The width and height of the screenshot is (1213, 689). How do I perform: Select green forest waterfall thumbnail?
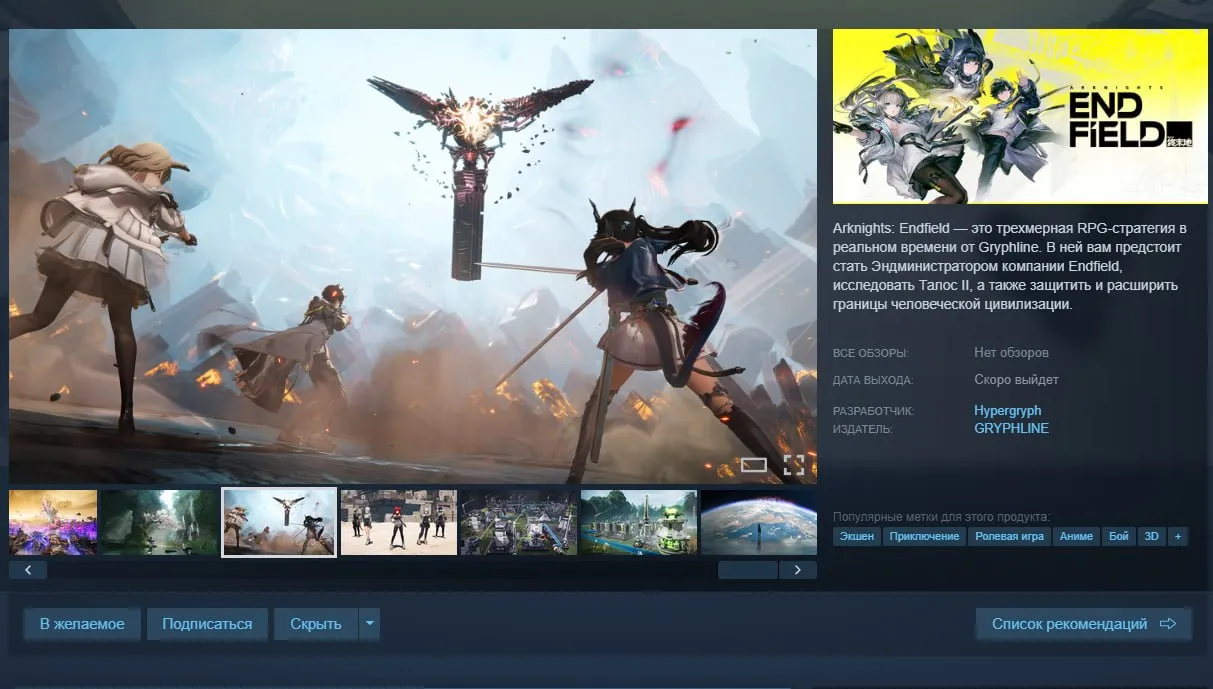click(x=159, y=522)
